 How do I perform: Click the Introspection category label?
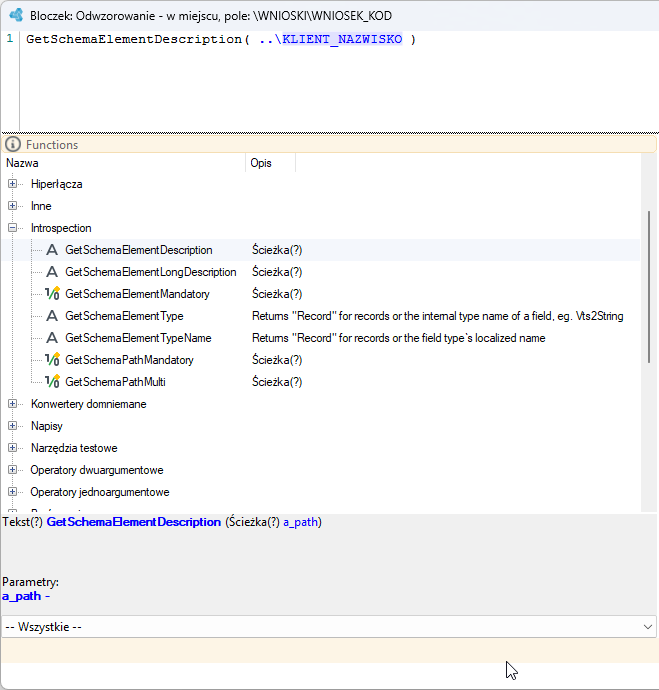pyautogui.click(x=61, y=228)
